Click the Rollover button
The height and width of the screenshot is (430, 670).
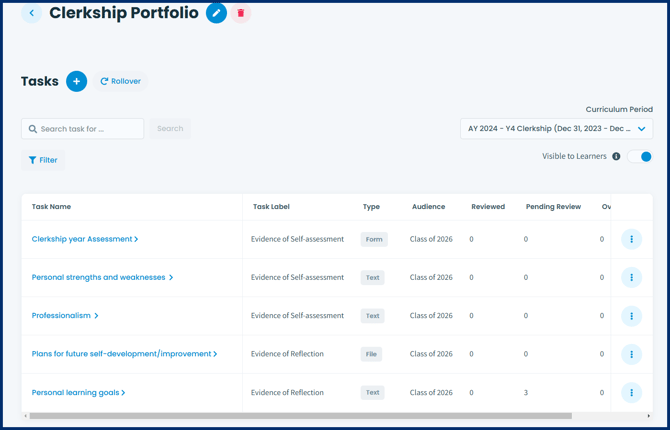[x=120, y=81]
